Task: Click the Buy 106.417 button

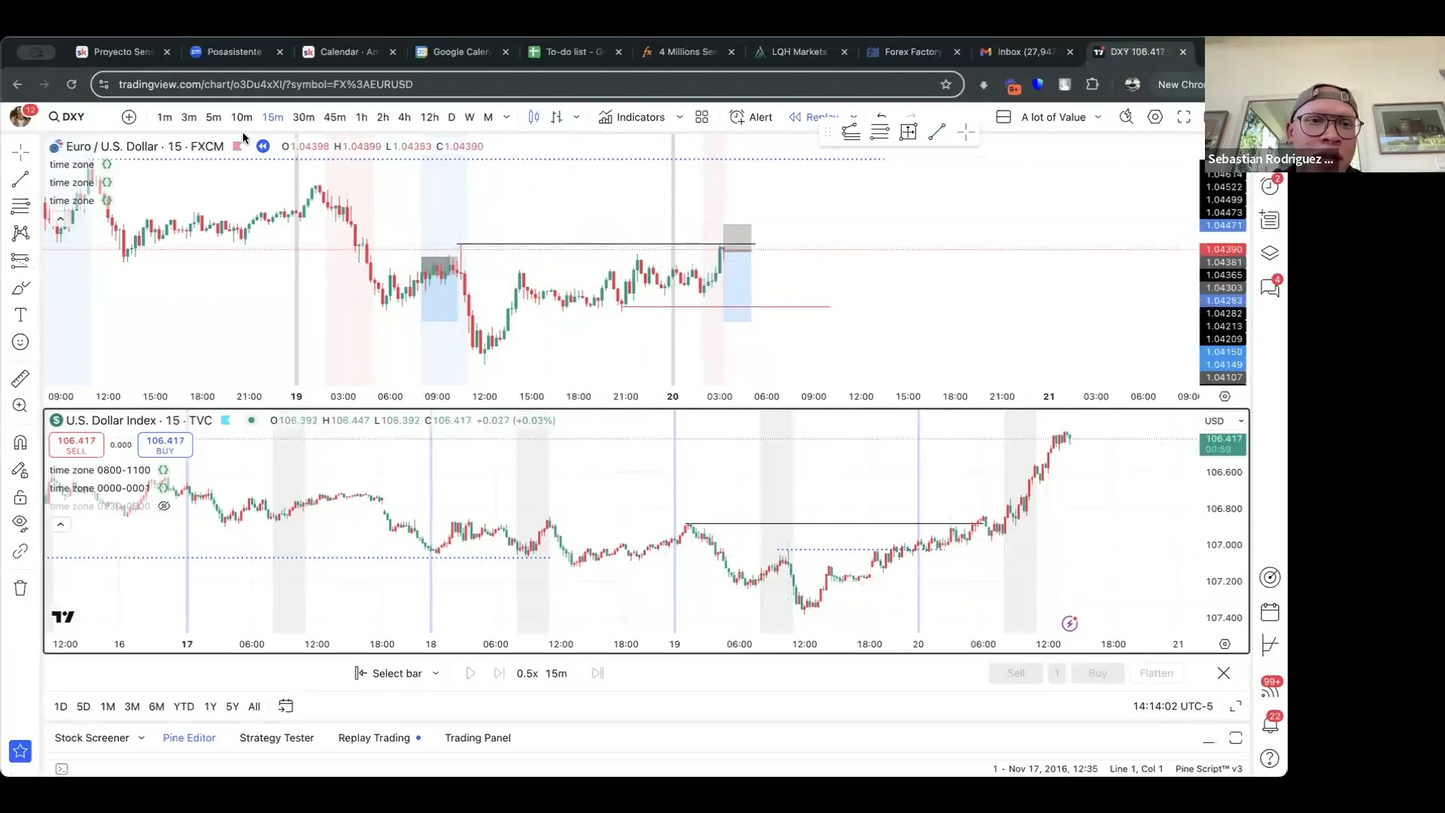Action: click(165, 445)
